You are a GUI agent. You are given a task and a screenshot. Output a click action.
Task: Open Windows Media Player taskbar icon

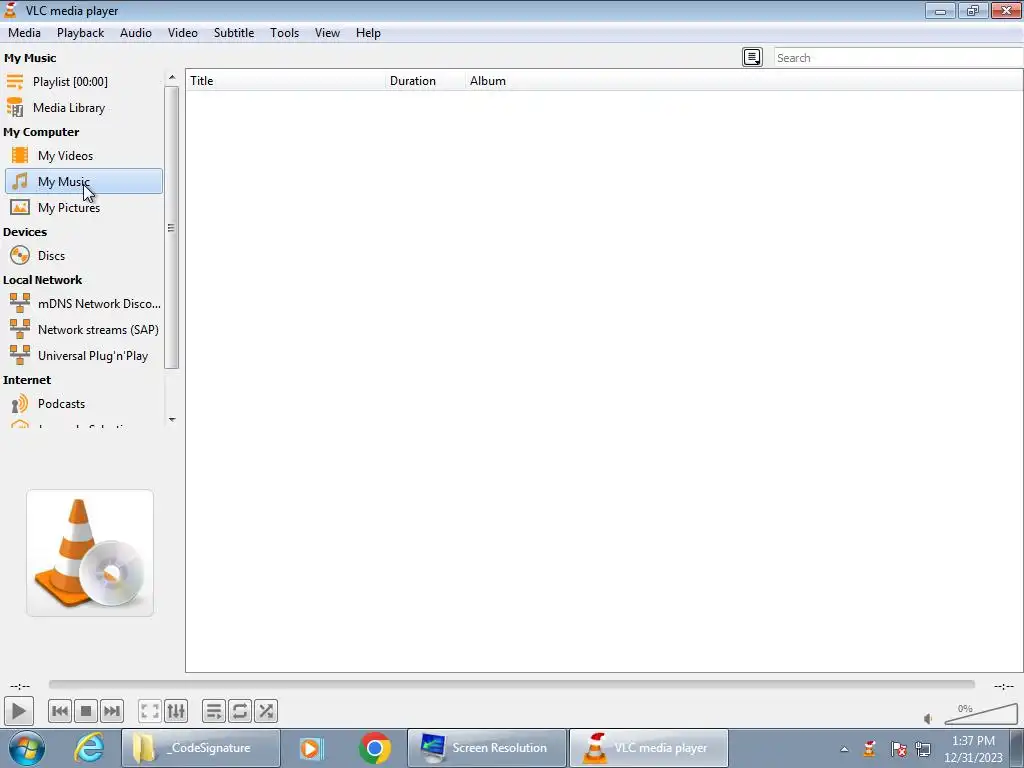tap(312, 748)
